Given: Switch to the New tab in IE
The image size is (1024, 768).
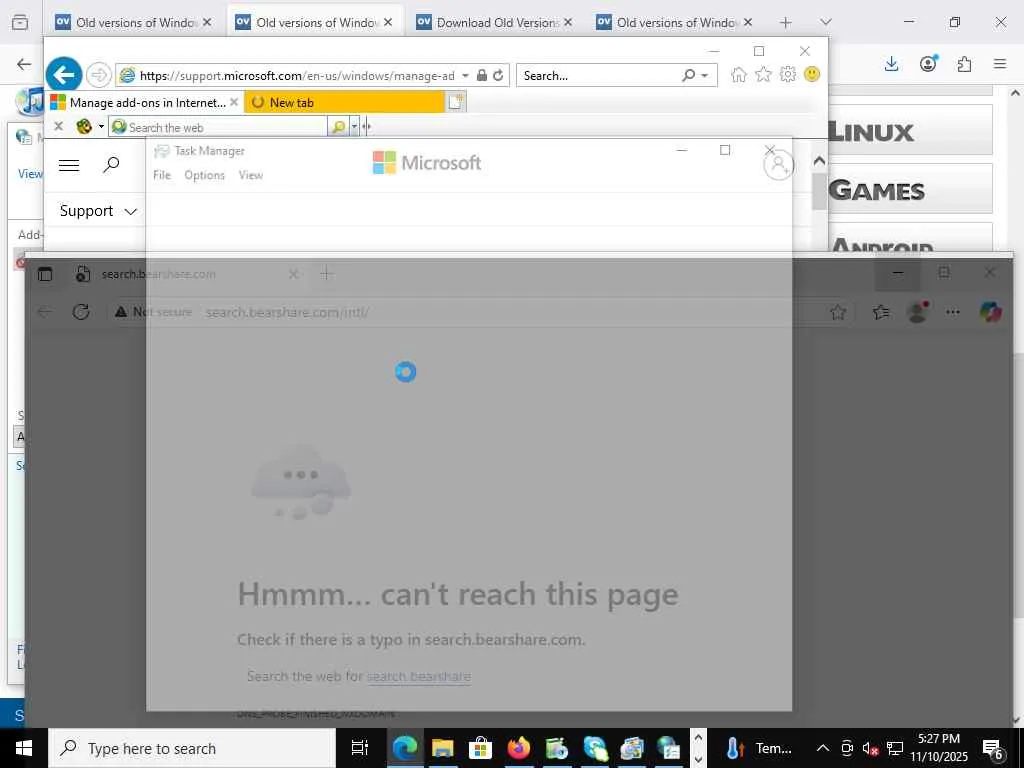Looking at the screenshot, I should [344, 103].
